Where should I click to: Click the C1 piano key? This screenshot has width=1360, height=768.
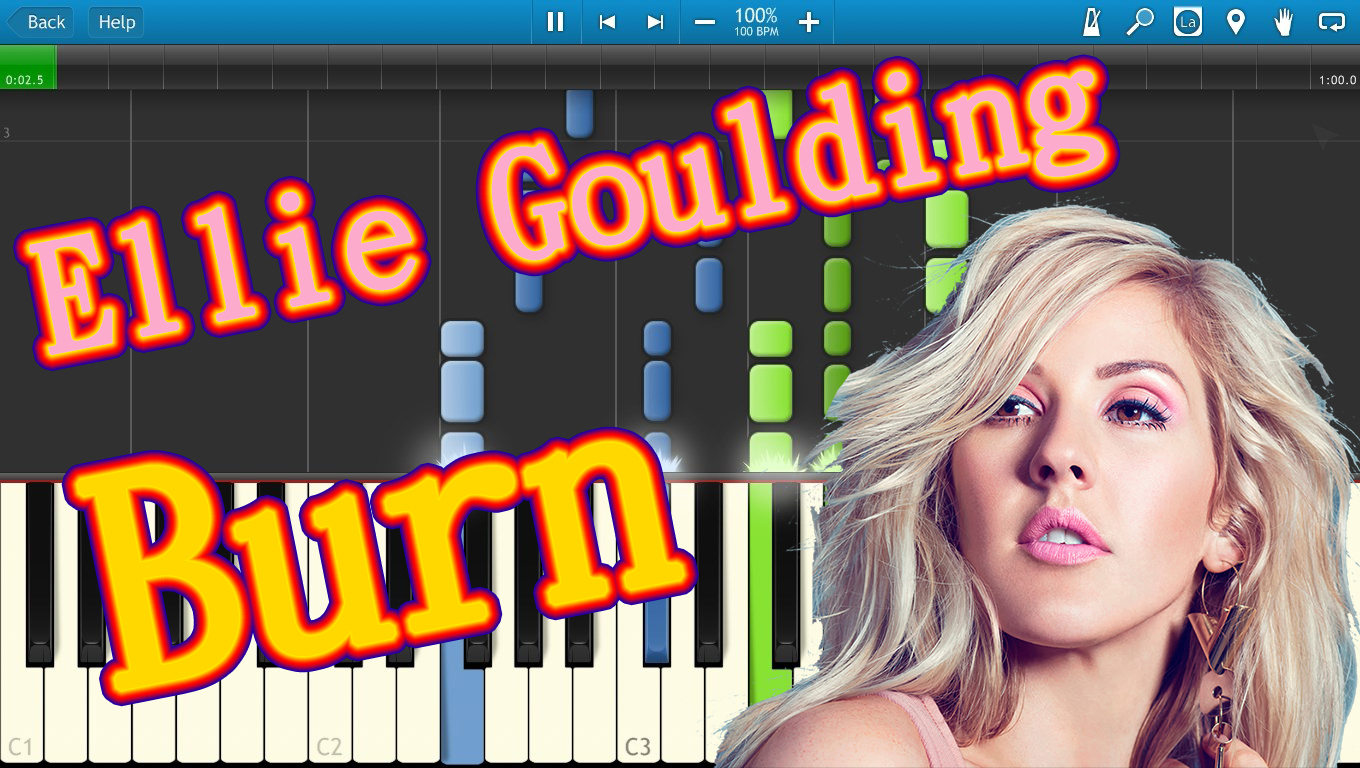click(x=21, y=717)
